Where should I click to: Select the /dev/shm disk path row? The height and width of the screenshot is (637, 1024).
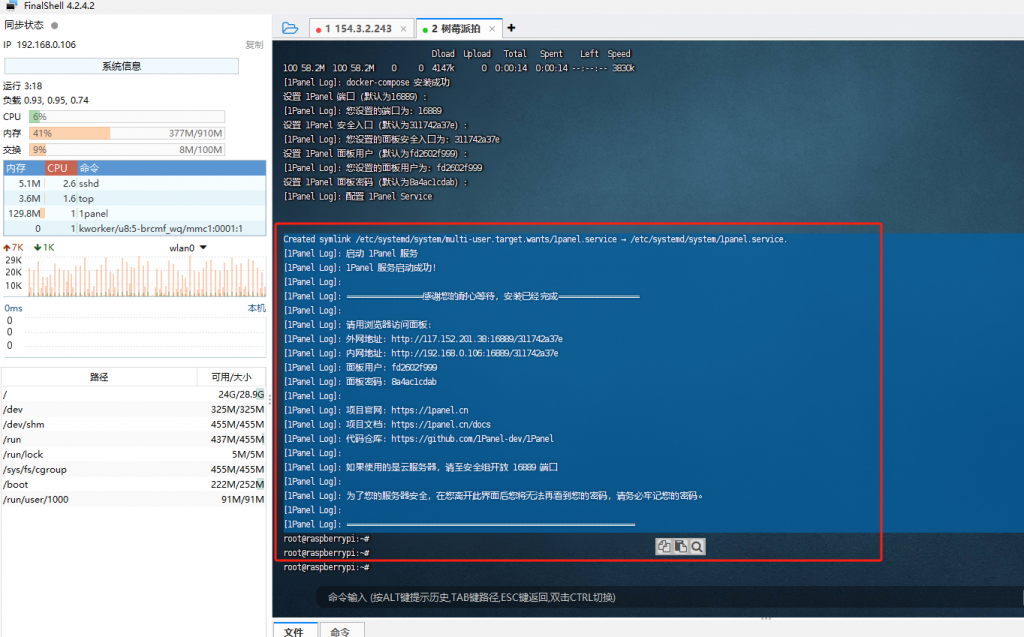click(x=134, y=425)
